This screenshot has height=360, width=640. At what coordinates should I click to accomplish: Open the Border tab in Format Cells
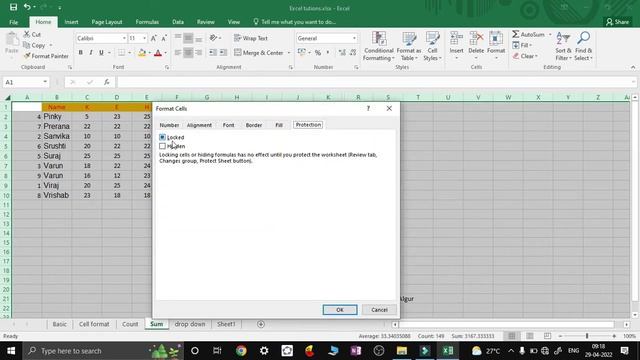[x=253, y=125]
